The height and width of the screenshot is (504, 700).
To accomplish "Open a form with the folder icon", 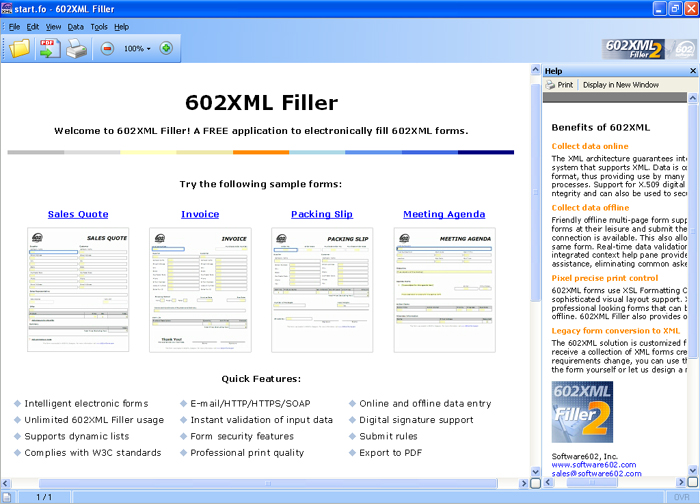I will (x=19, y=48).
